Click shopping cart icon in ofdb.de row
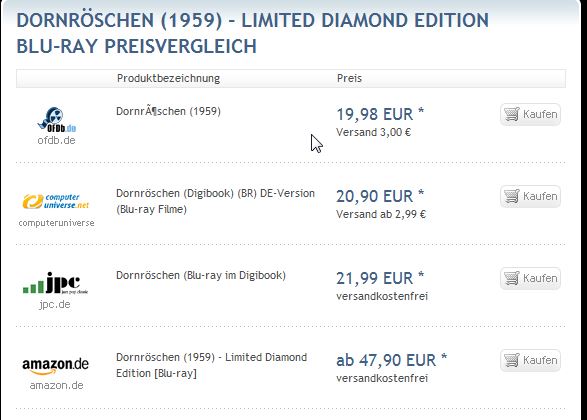Image resolution: width=587 pixels, height=420 pixels. (x=512, y=114)
